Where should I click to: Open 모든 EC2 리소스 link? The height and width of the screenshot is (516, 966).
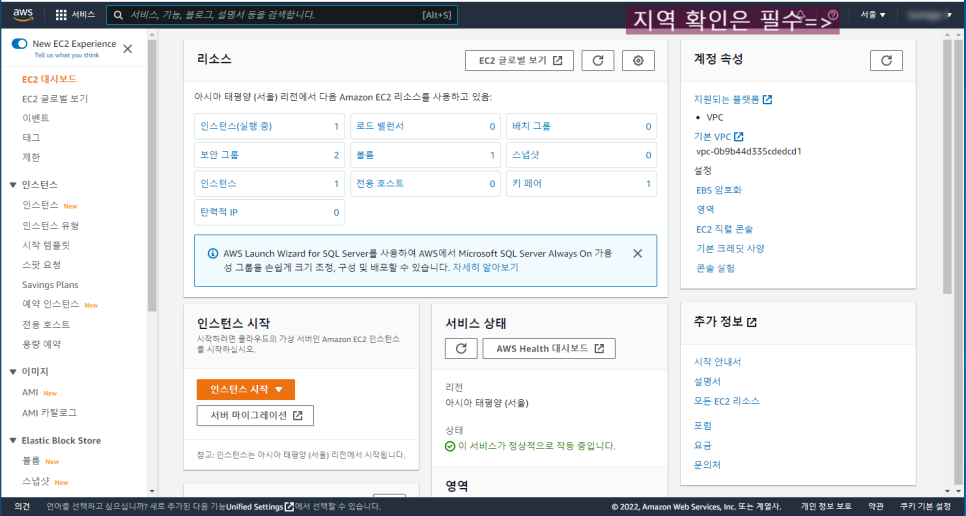pyautogui.click(x=726, y=401)
